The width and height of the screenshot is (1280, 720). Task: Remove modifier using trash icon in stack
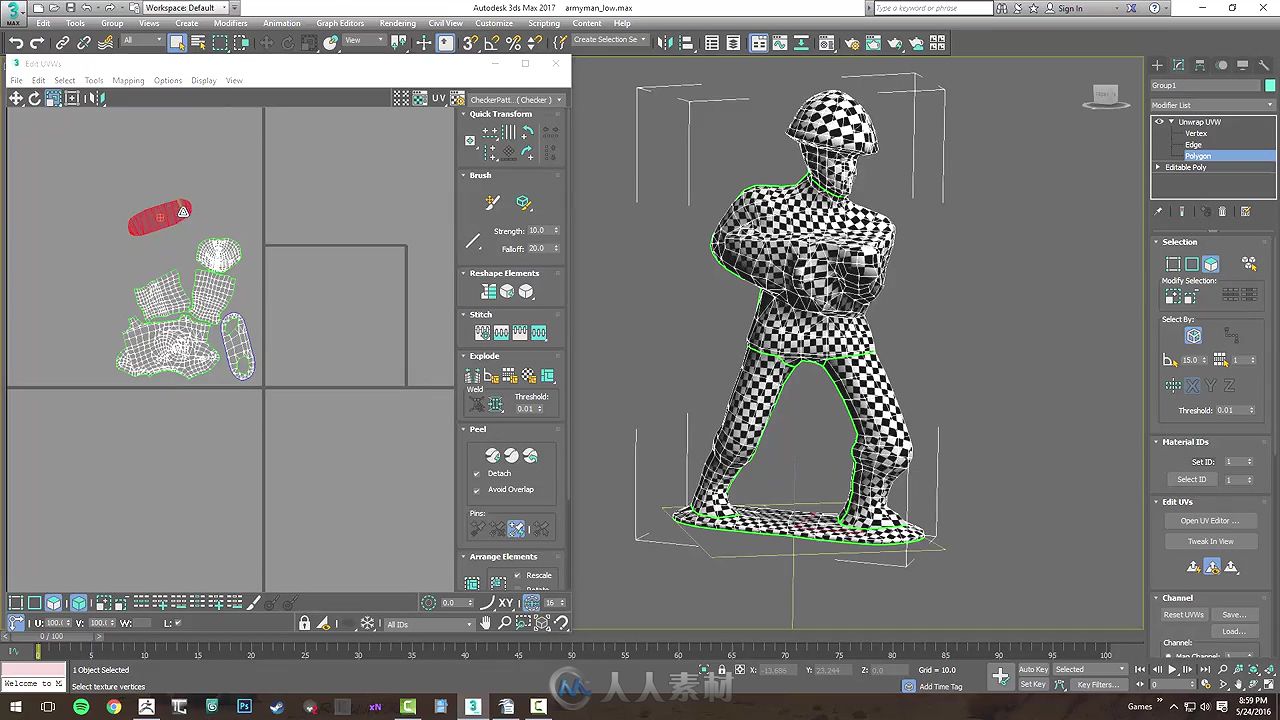pyautogui.click(x=1222, y=211)
